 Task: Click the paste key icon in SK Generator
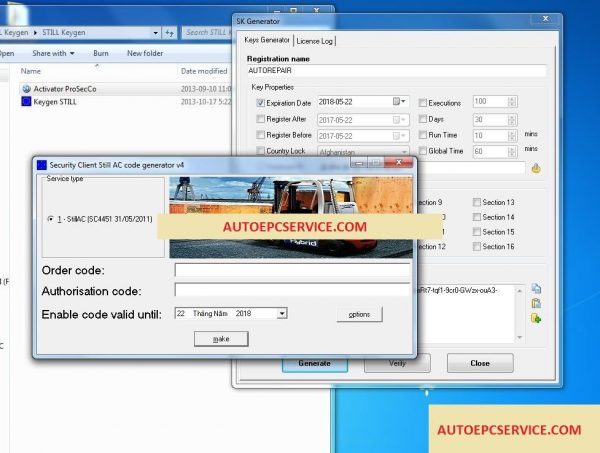pyautogui.click(x=536, y=303)
